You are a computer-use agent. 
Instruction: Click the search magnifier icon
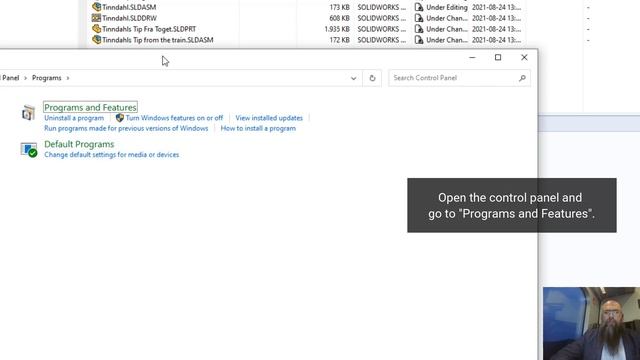tap(522, 78)
